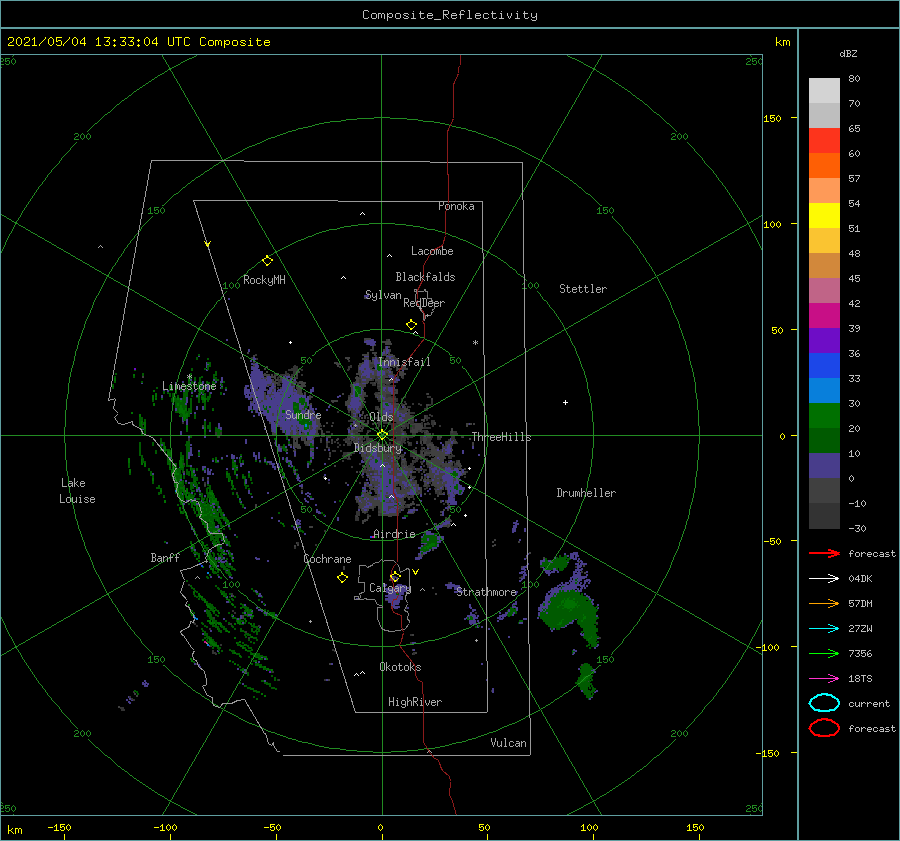Image resolution: width=900 pixels, height=841 pixels.
Task: Click the white 80 dBZ color swatch
Action: point(824,90)
